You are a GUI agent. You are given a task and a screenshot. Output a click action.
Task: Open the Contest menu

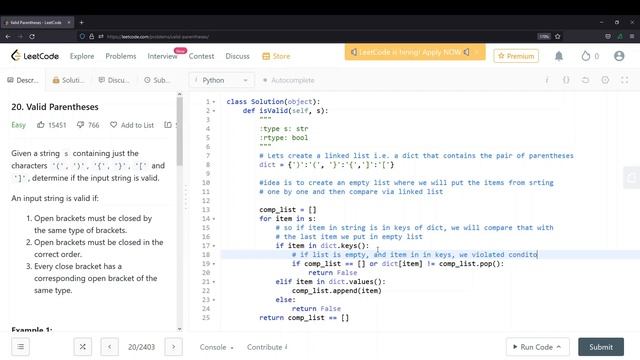click(201, 56)
